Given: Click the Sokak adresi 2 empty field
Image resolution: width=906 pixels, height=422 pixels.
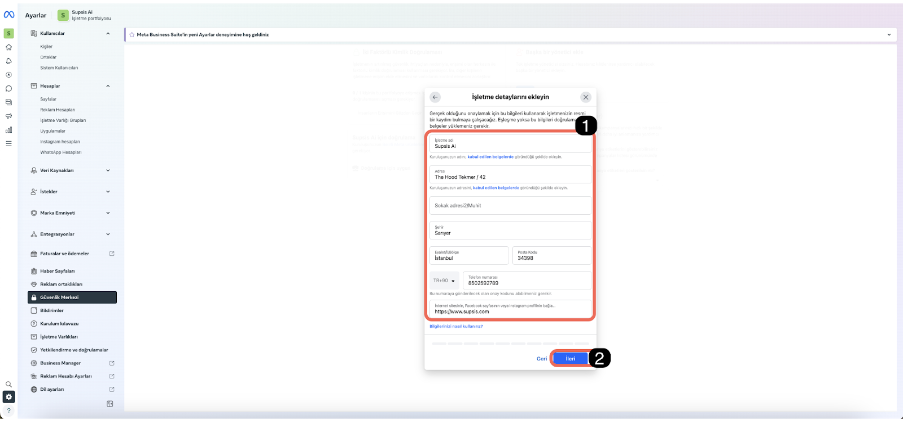Looking at the screenshot, I should (x=510, y=205).
